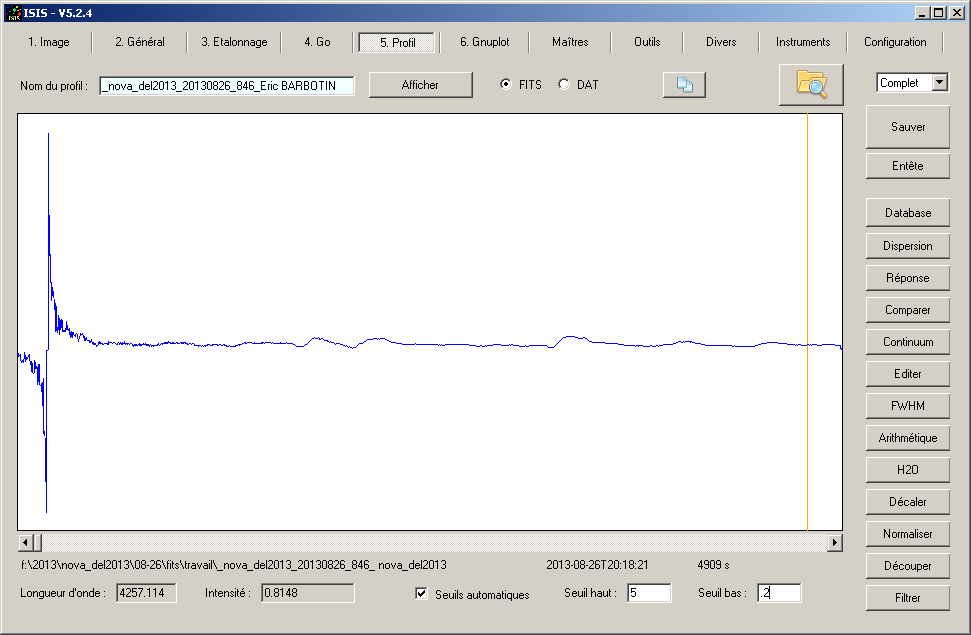Expand the Complet dropdown list
The width and height of the screenshot is (971, 635).
pyautogui.click(x=939, y=83)
